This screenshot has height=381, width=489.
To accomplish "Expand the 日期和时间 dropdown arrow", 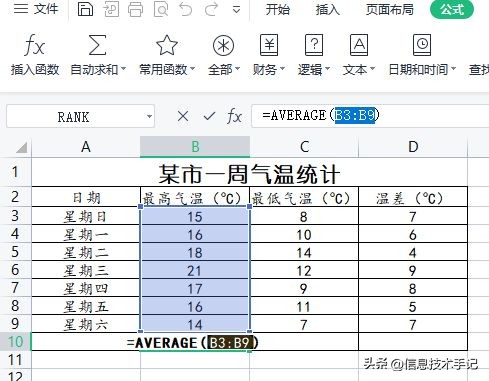I will [453, 69].
